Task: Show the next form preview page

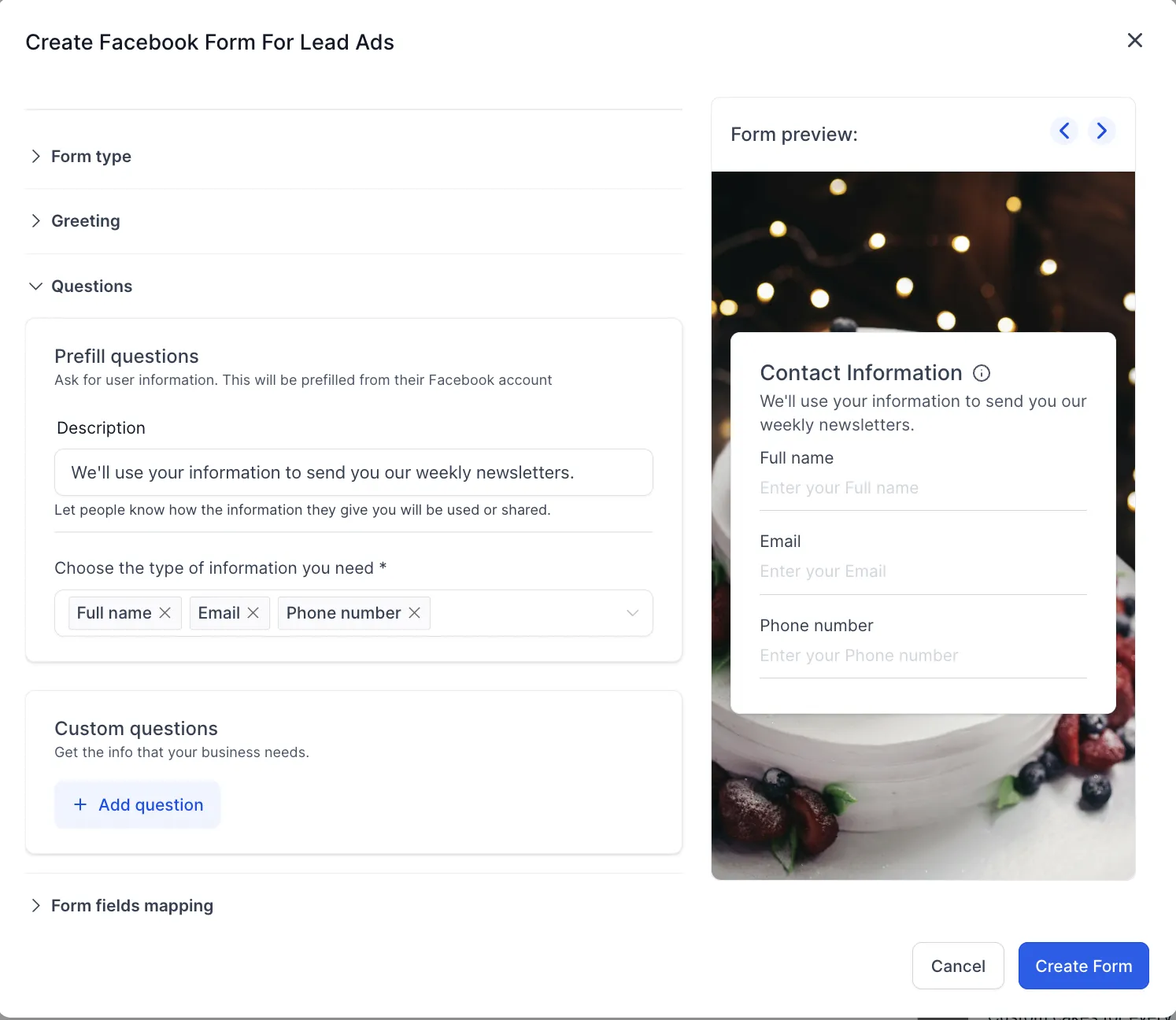Action: coord(1102,131)
